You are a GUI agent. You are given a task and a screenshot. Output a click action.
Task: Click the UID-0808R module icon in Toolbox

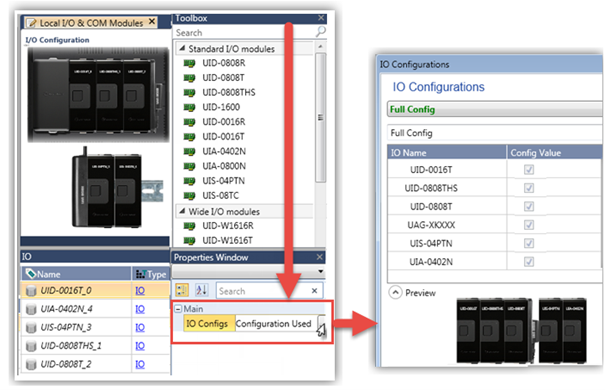tap(189, 63)
